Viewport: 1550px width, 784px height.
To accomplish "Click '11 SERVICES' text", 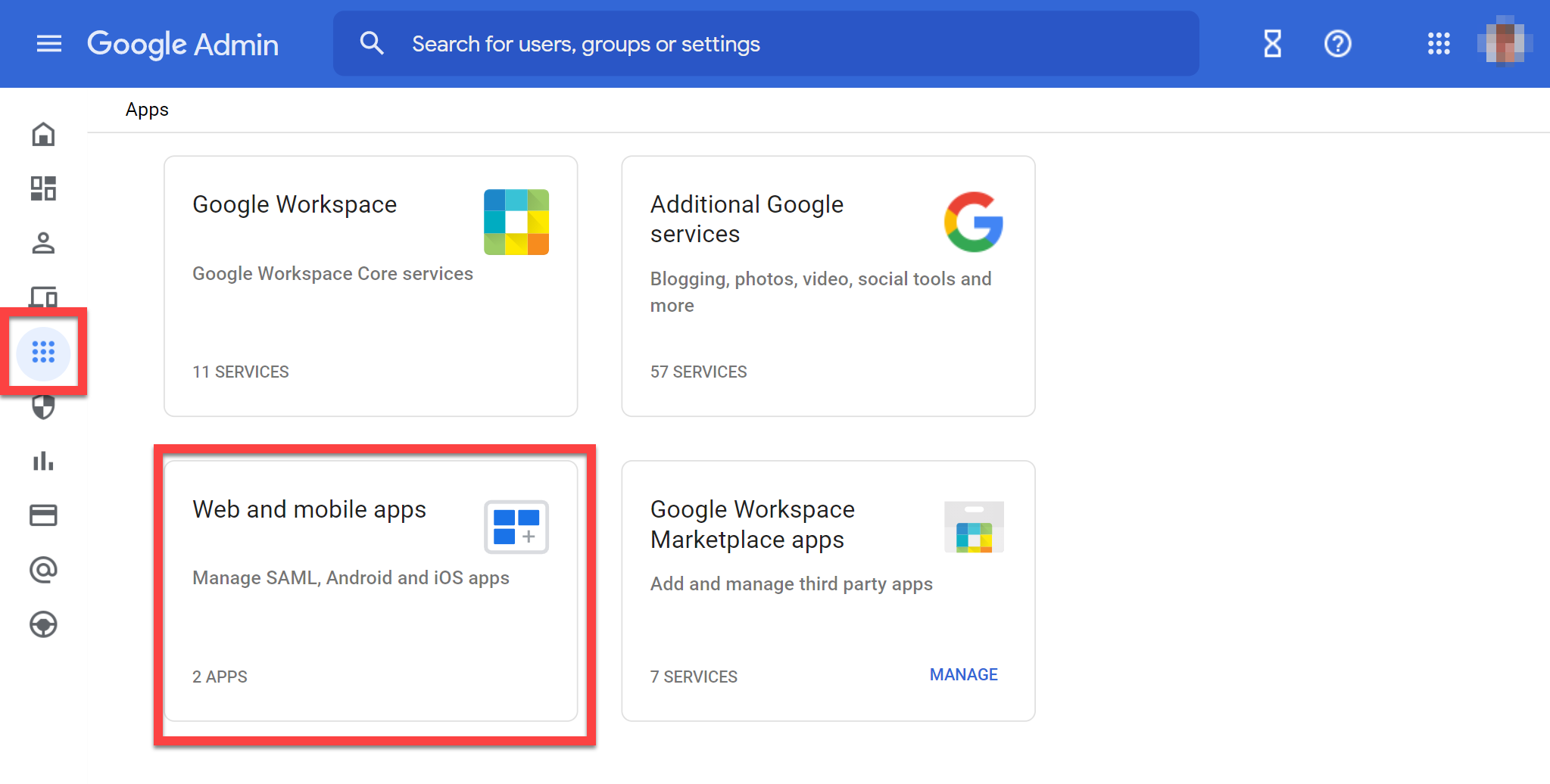I will coord(241,372).
